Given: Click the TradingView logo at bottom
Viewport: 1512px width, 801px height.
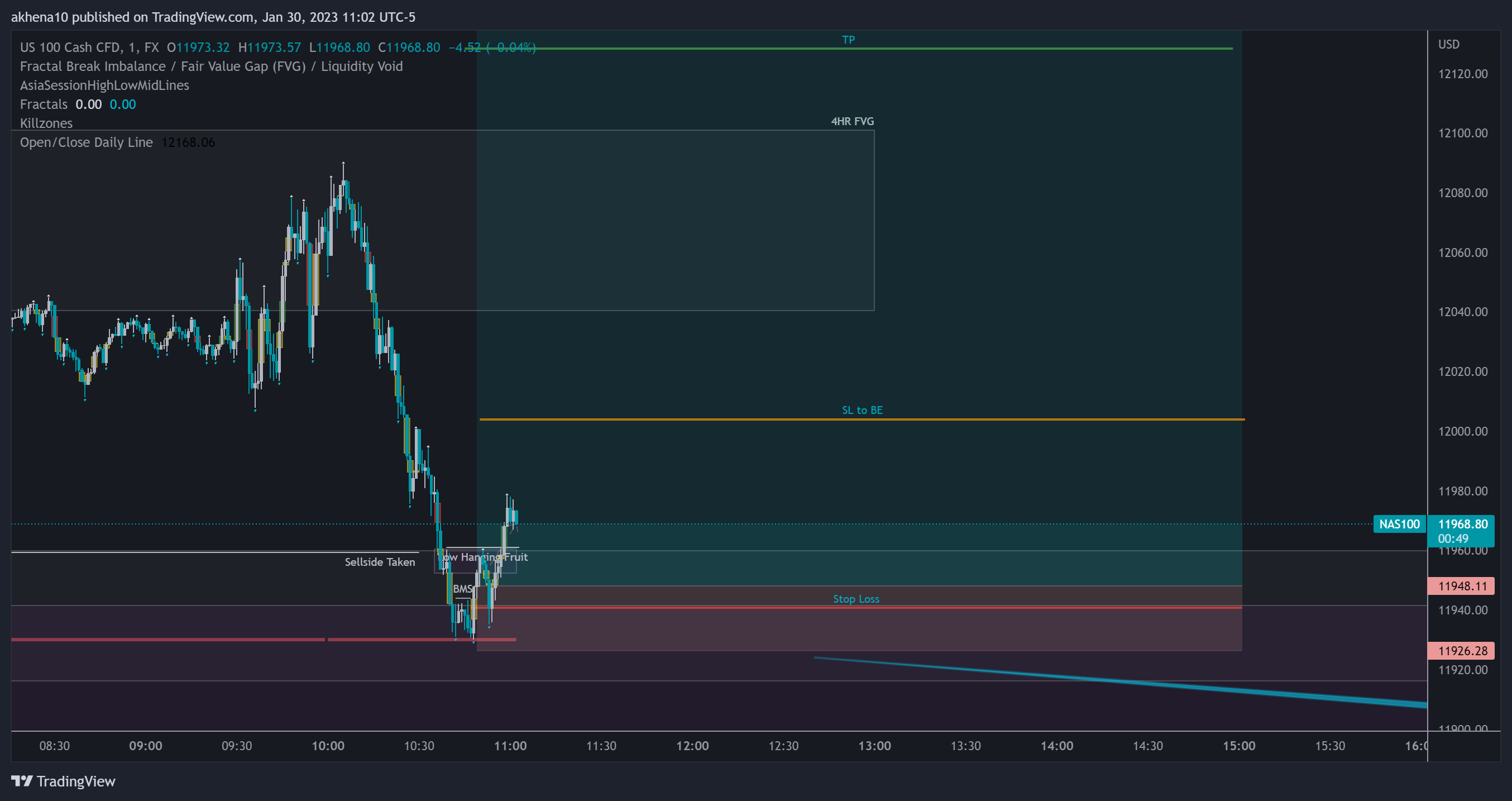Looking at the screenshot, I should (64, 781).
